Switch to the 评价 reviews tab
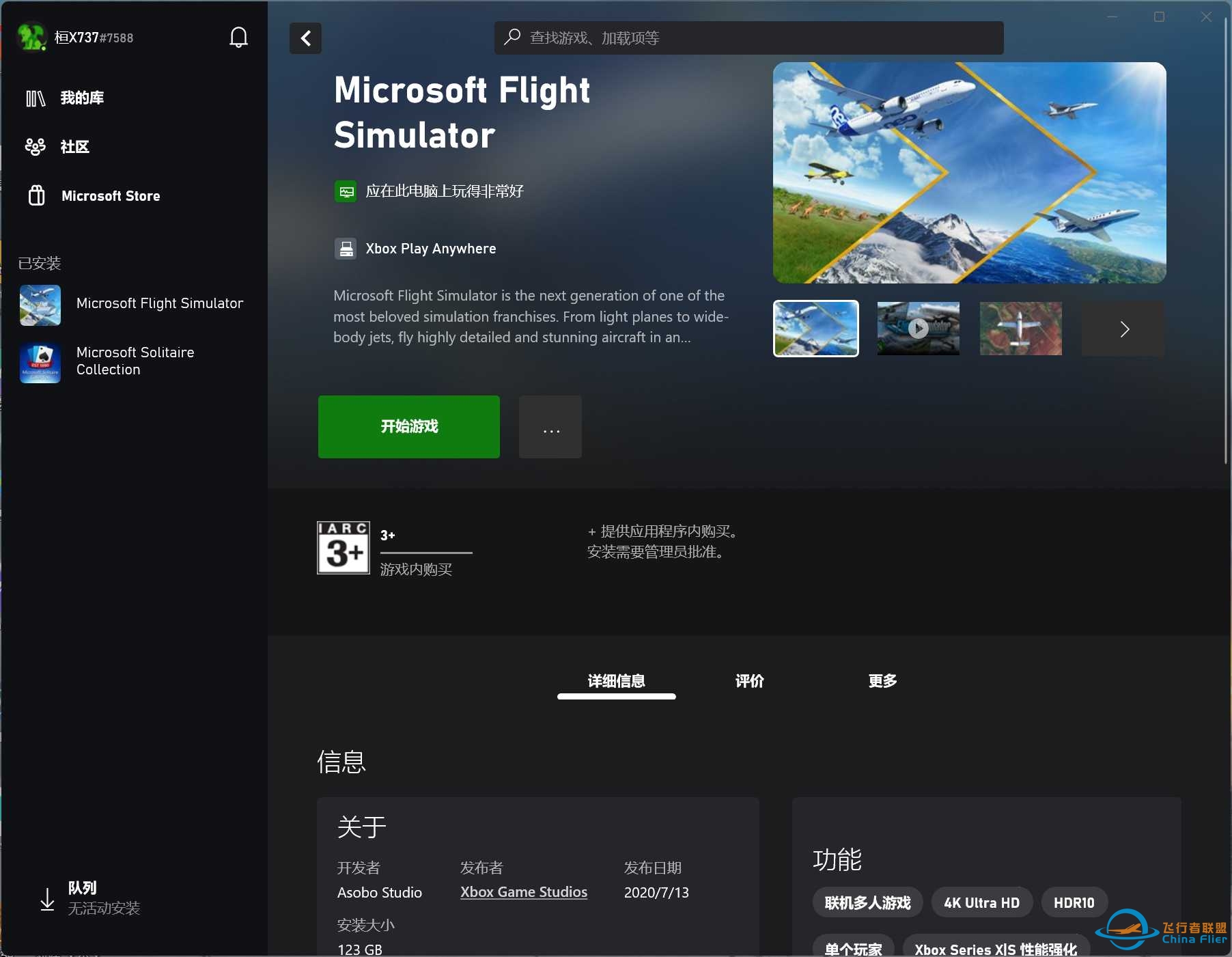This screenshot has width=1232, height=957. pyautogui.click(x=749, y=681)
